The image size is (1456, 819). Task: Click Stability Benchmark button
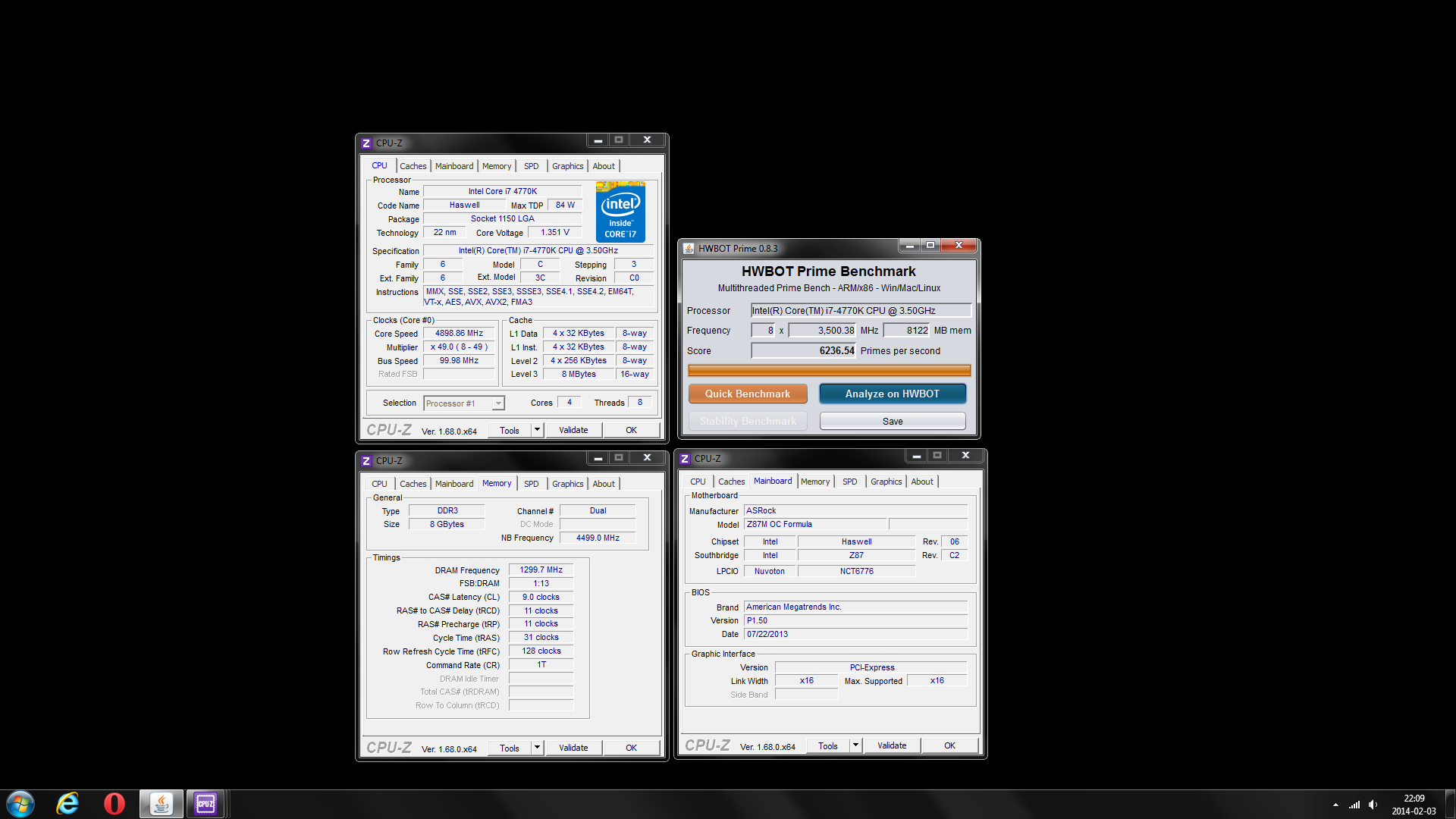[x=748, y=421]
